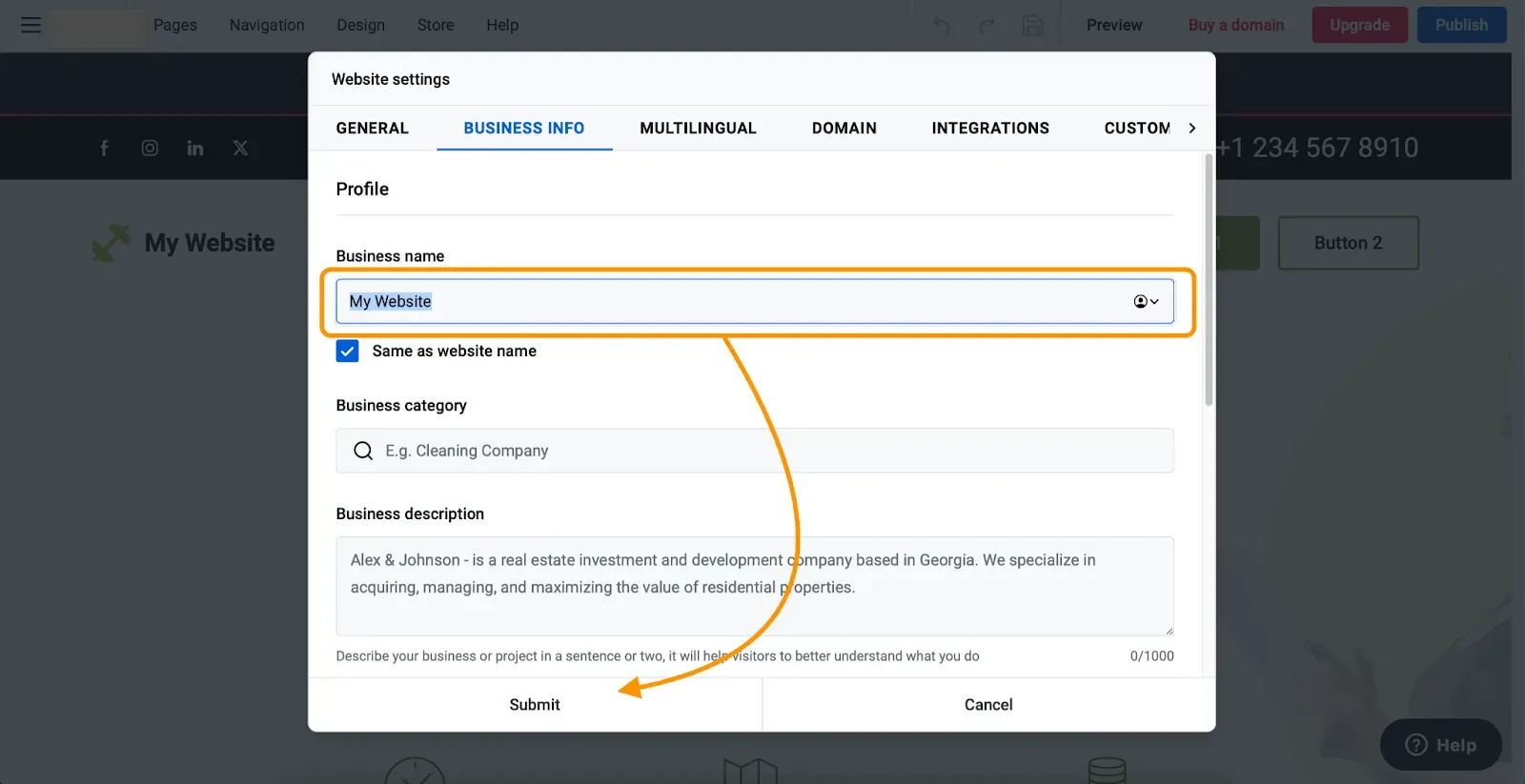Click the Buy a domain link
The image size is (1525, 784).
(1236, 25)
